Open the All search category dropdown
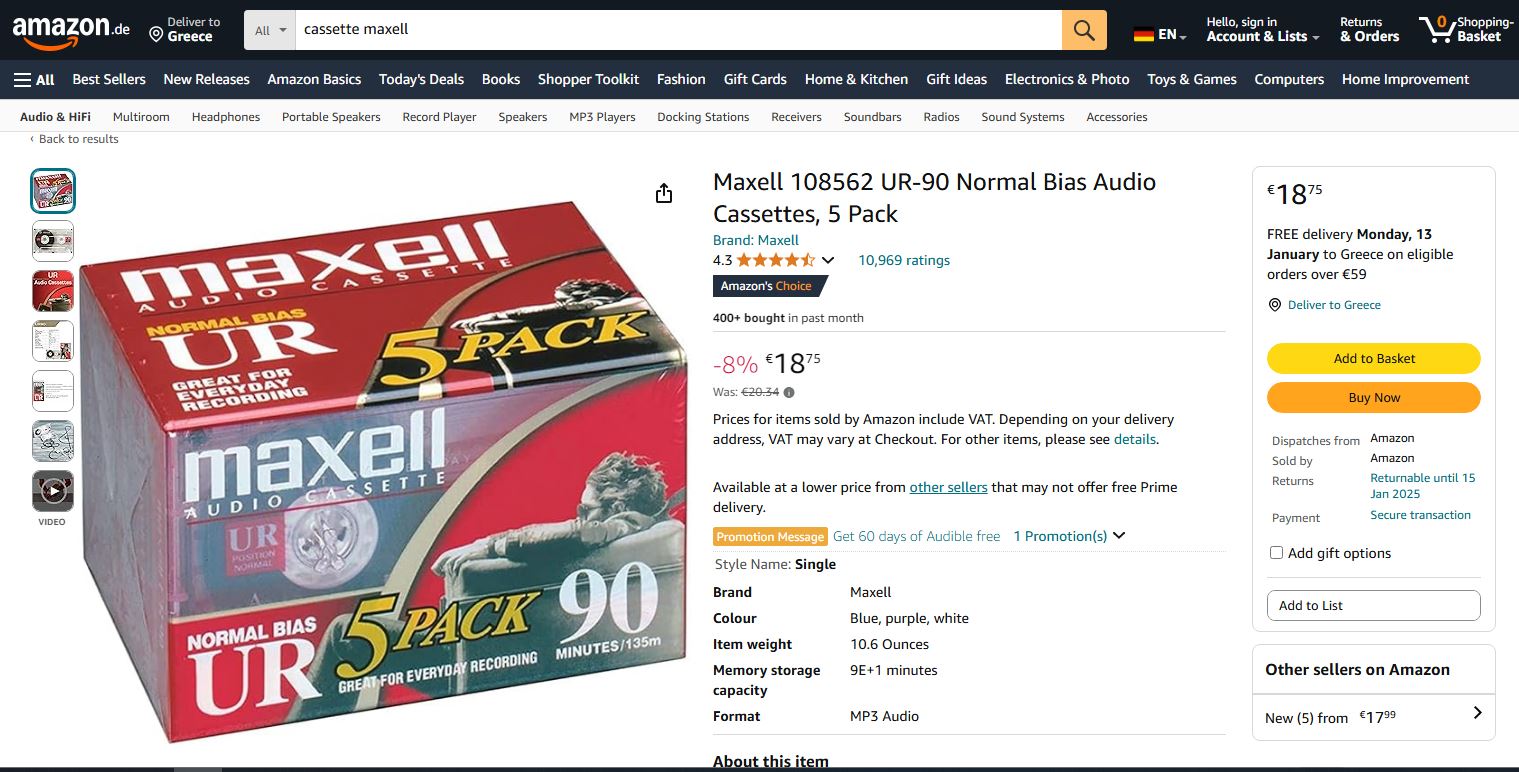Screen dimensions: 1519x772 pyautogui.click(x=270, y=30)
